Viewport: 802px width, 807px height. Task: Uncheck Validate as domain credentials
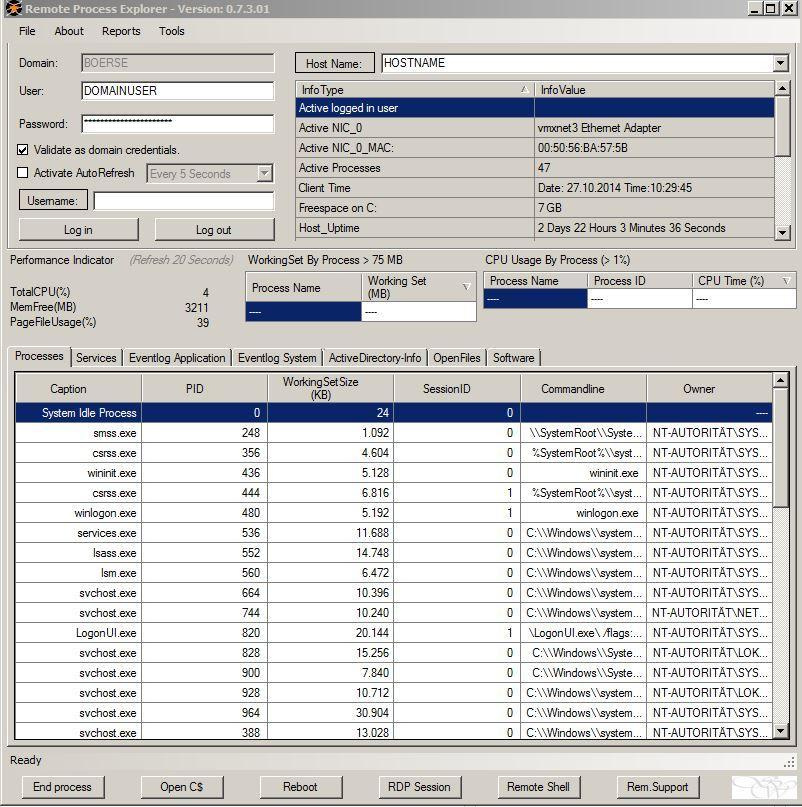pos(23,150)
